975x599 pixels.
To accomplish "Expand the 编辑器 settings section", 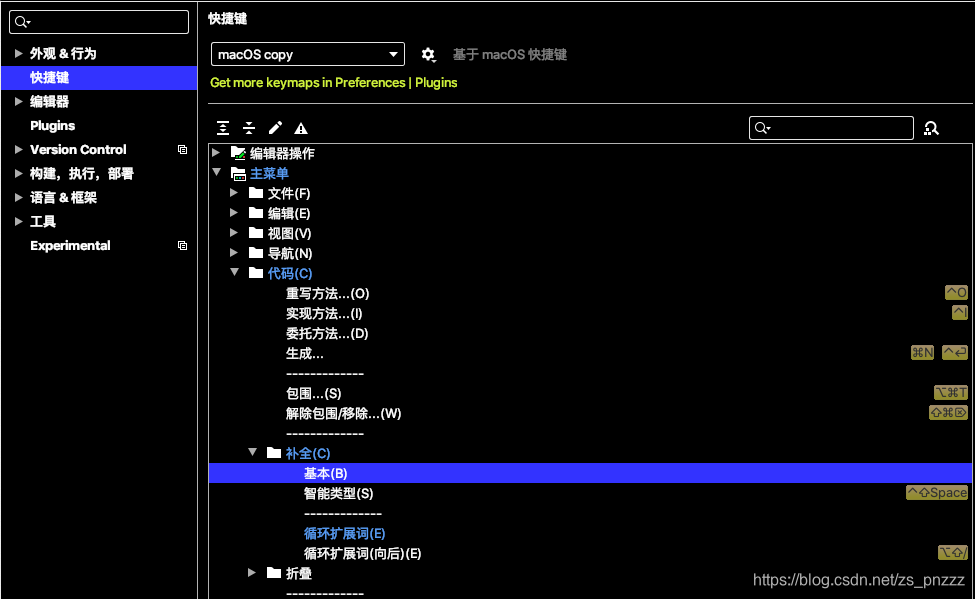I will [19, 101].
